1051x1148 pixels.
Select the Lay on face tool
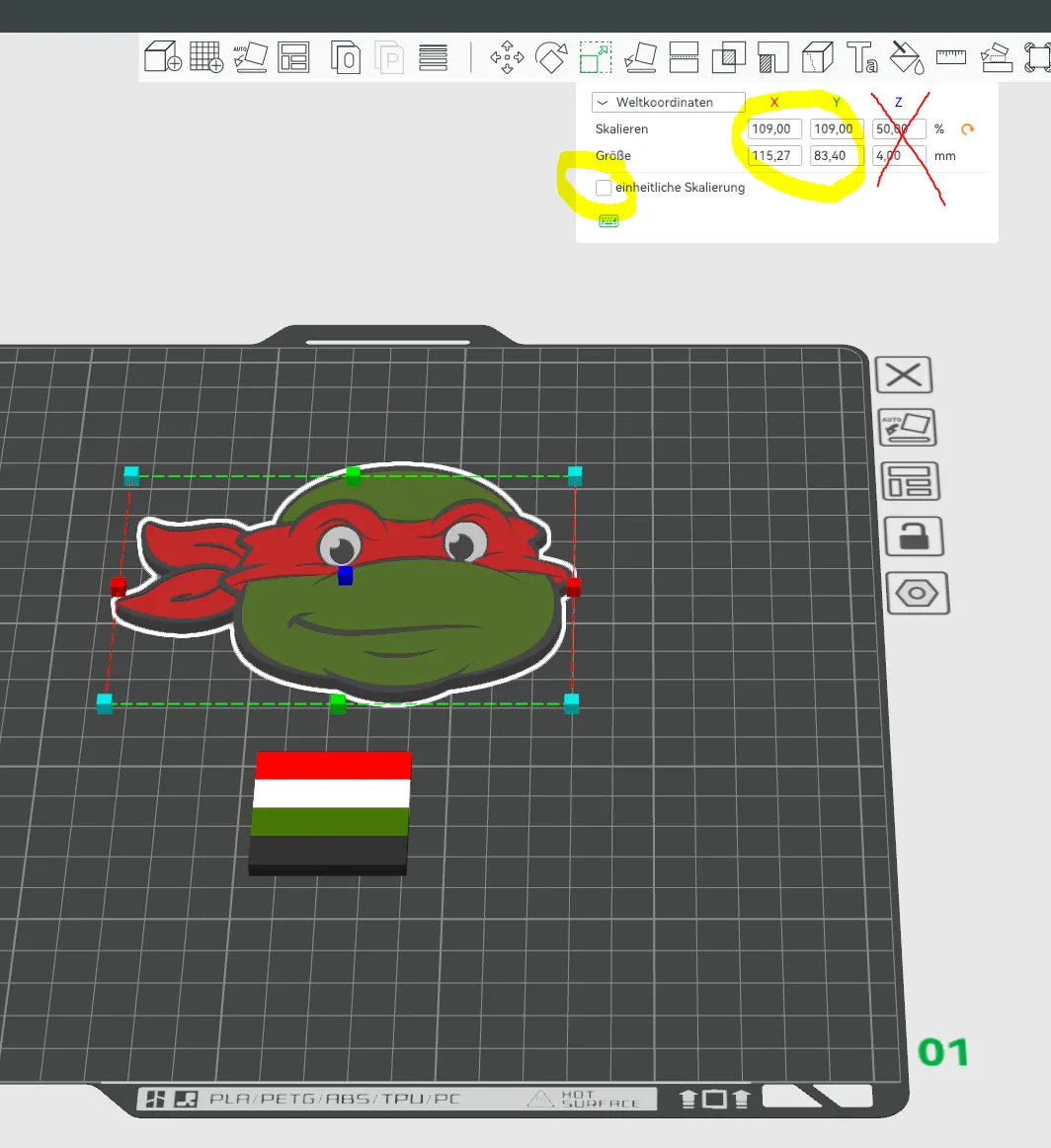pyautogui.click(x=640, y=57)
